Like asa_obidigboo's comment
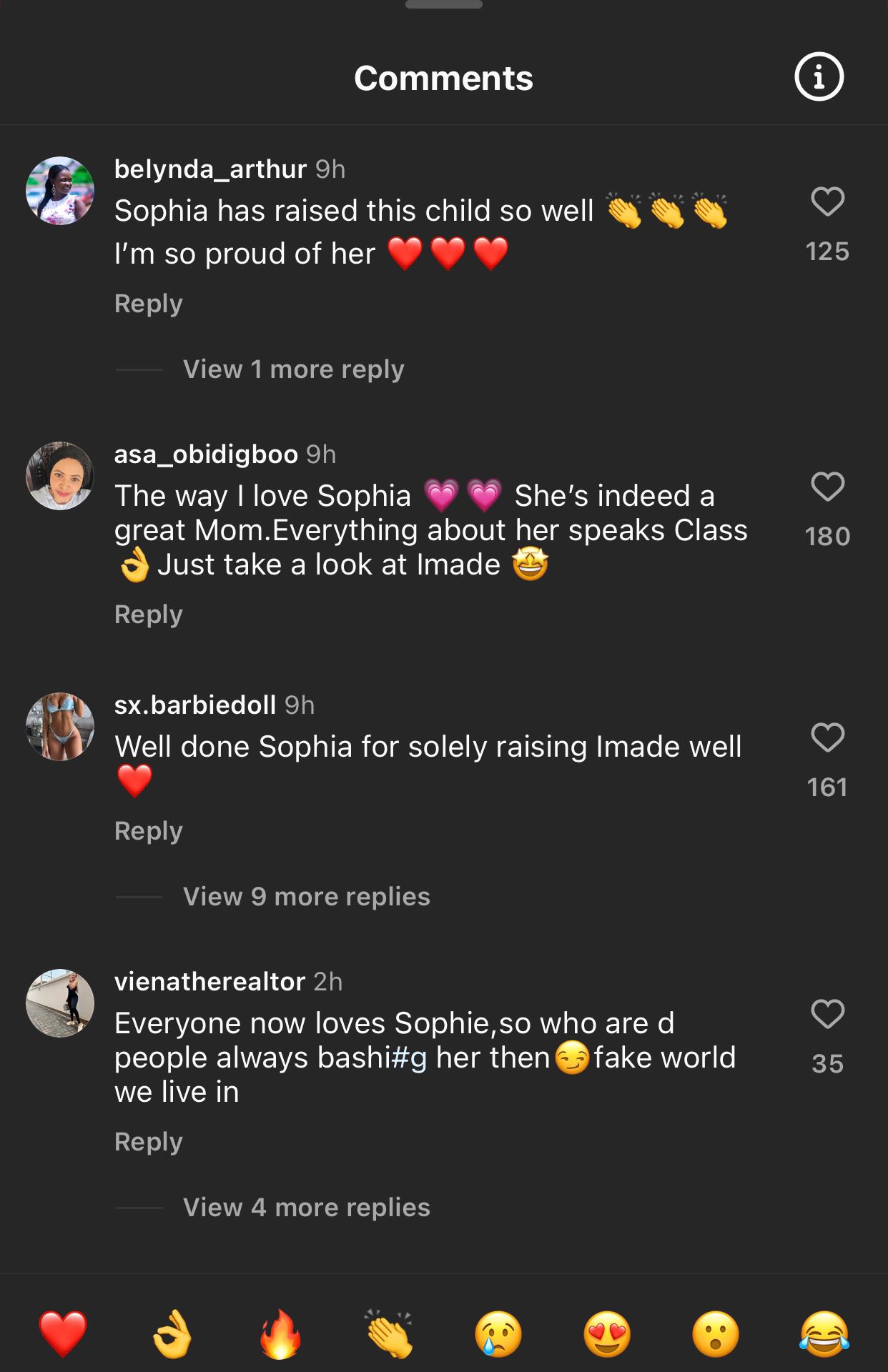 click(827, 487)
